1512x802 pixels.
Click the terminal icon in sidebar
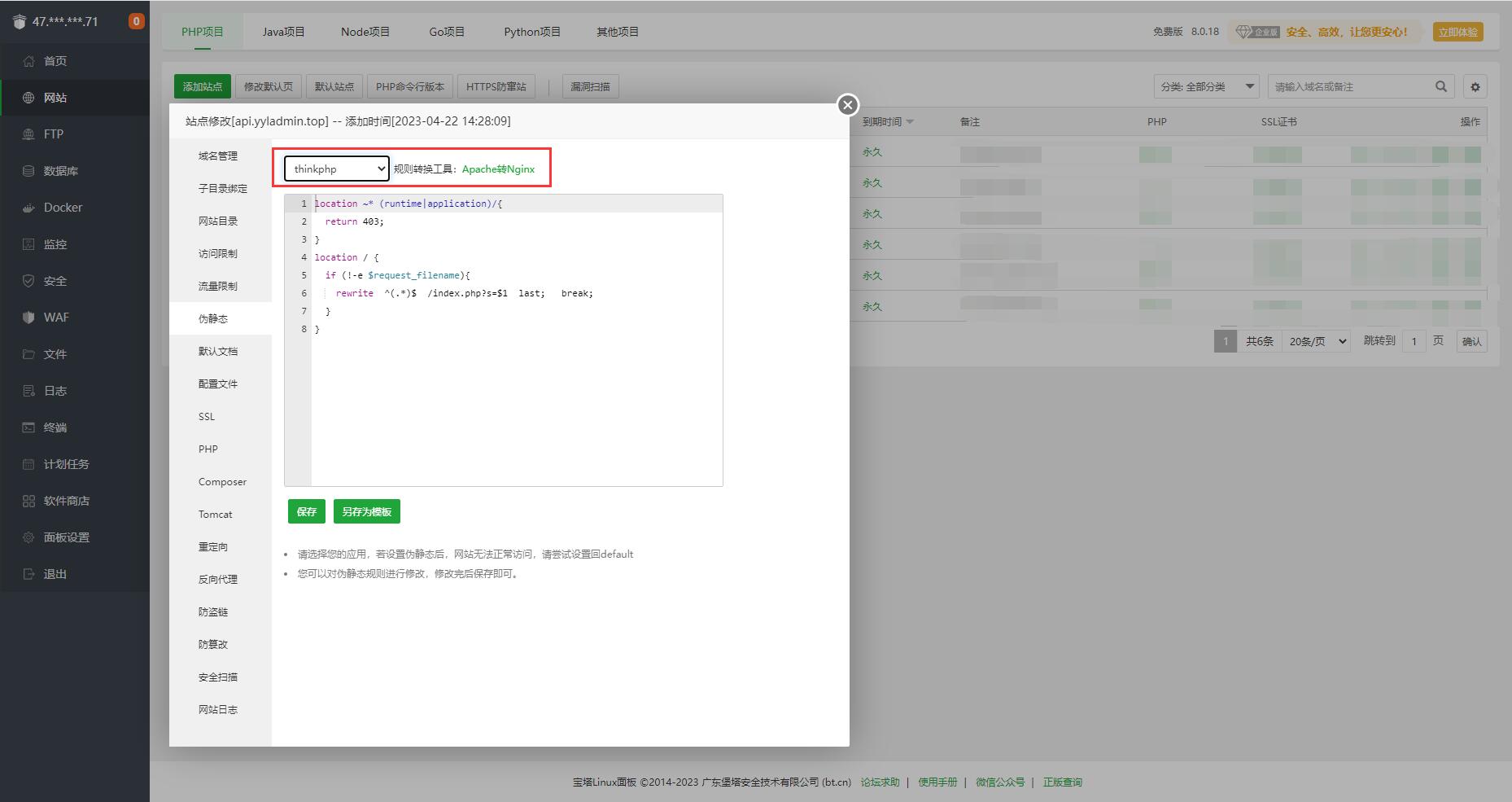click(29, 427)
